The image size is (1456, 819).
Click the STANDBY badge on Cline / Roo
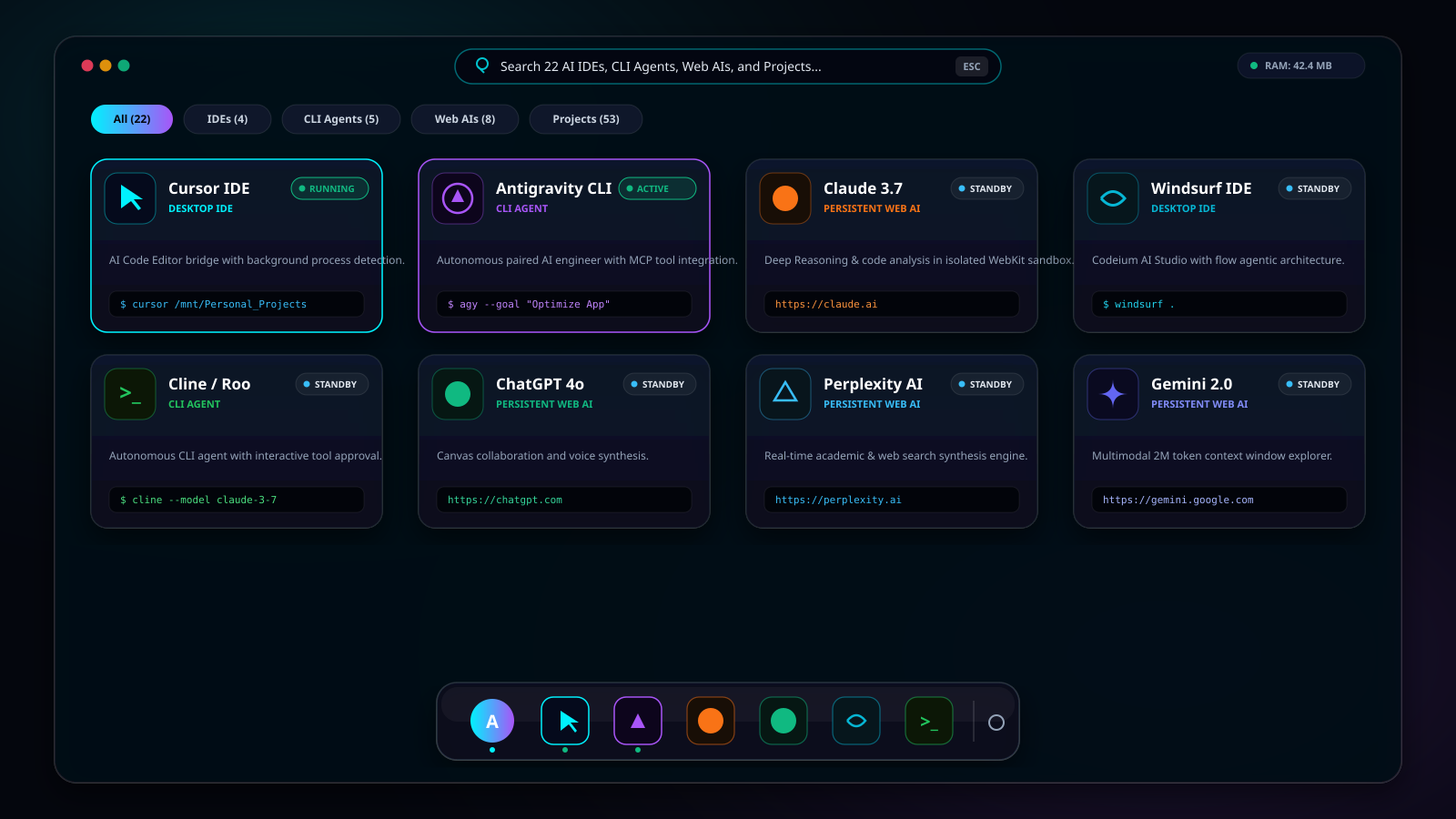[332, 384]
